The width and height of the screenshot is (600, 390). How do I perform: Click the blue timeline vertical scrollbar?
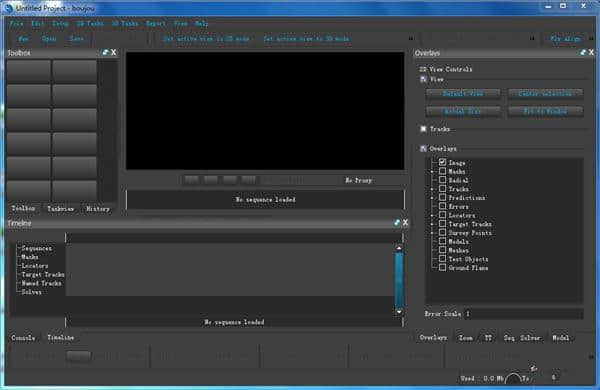(399, 279)
